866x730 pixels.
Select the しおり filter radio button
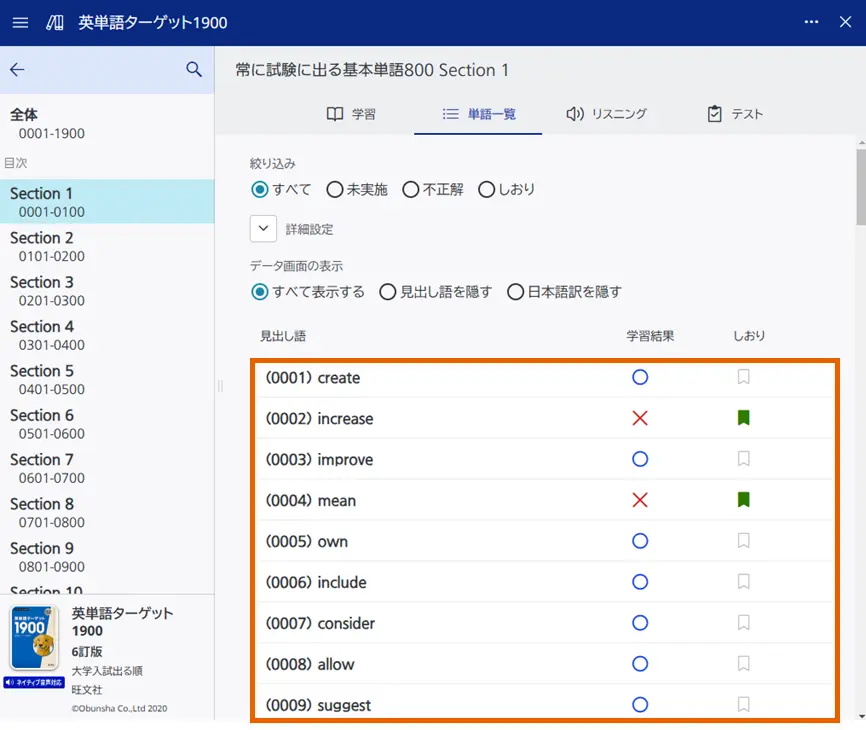[487, 189]
